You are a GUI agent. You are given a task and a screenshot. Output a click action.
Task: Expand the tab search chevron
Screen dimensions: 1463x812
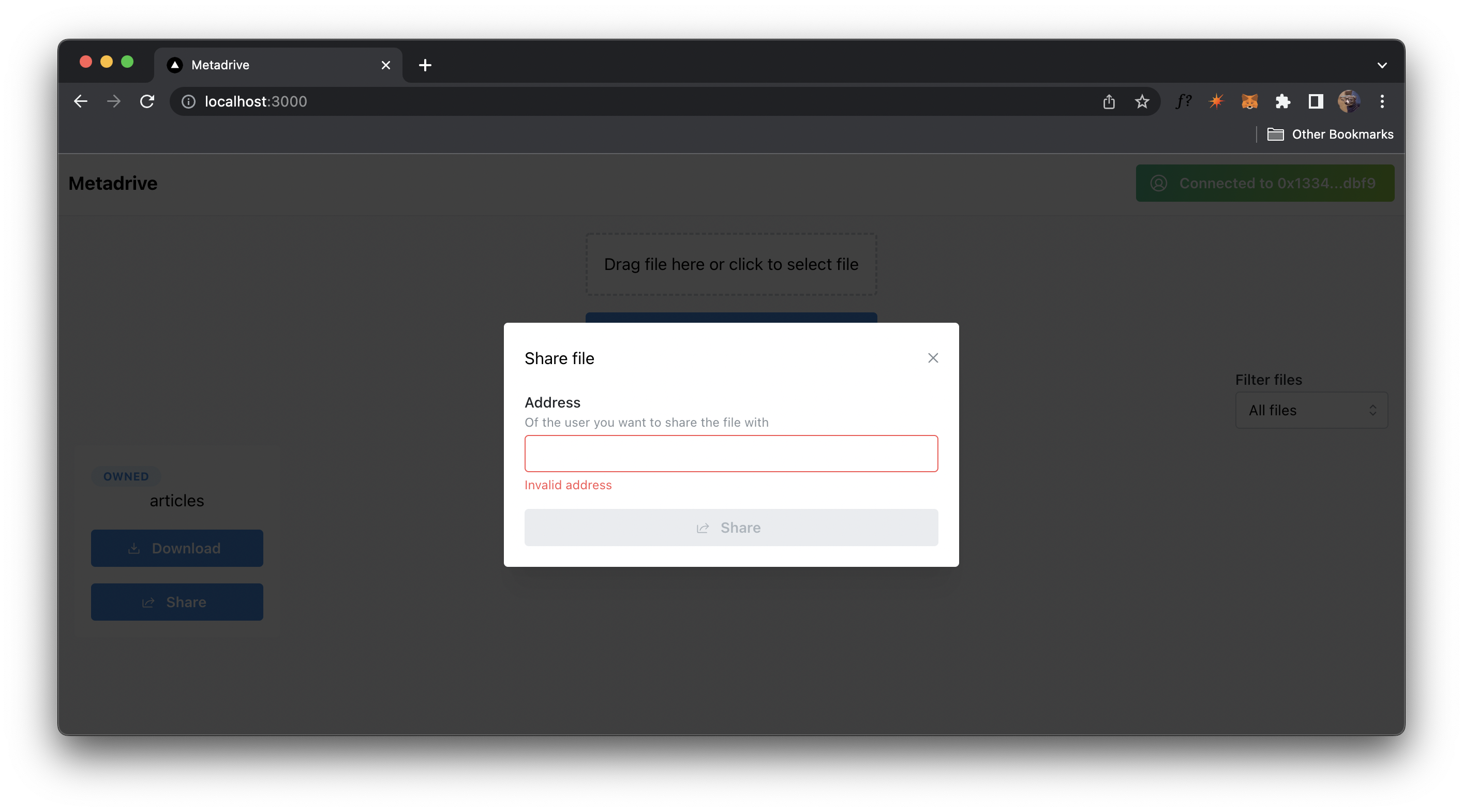(x=1382, y=65)
